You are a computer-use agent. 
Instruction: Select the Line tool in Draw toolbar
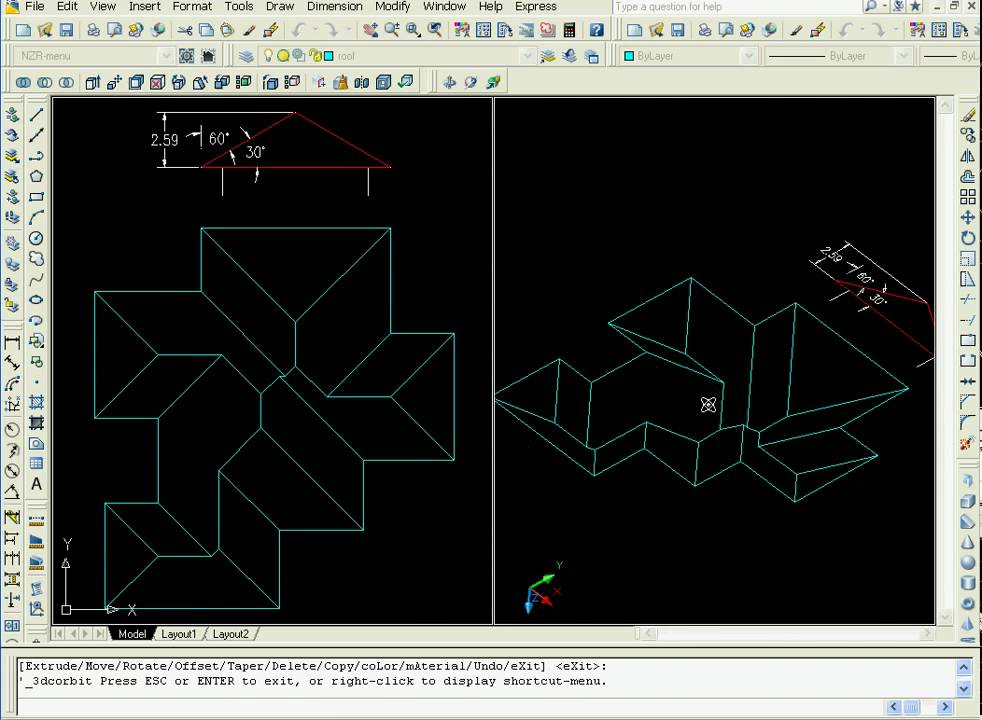[x=36, y=114]
